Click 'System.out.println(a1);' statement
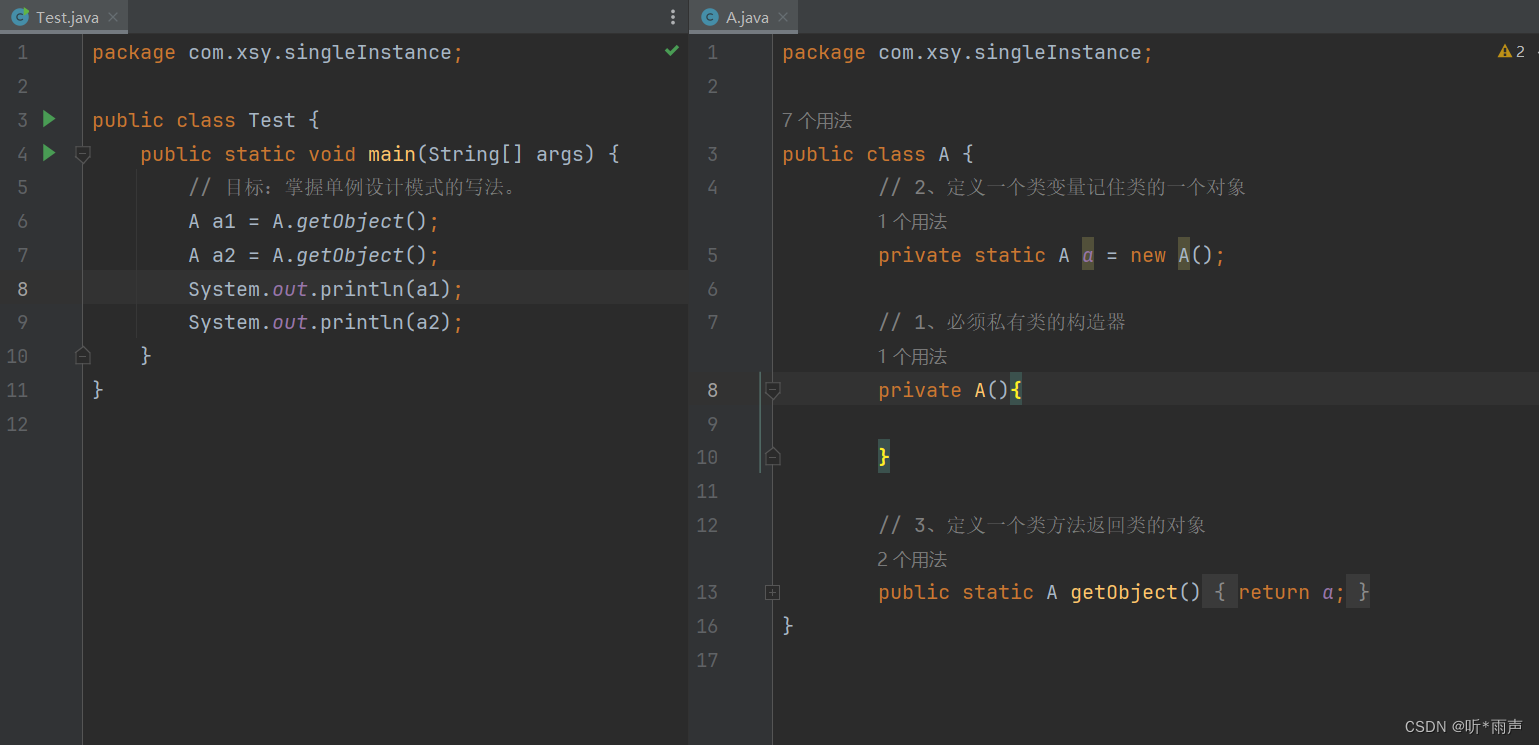This screenshot has width=1539, height=745. tap(326, 289)
